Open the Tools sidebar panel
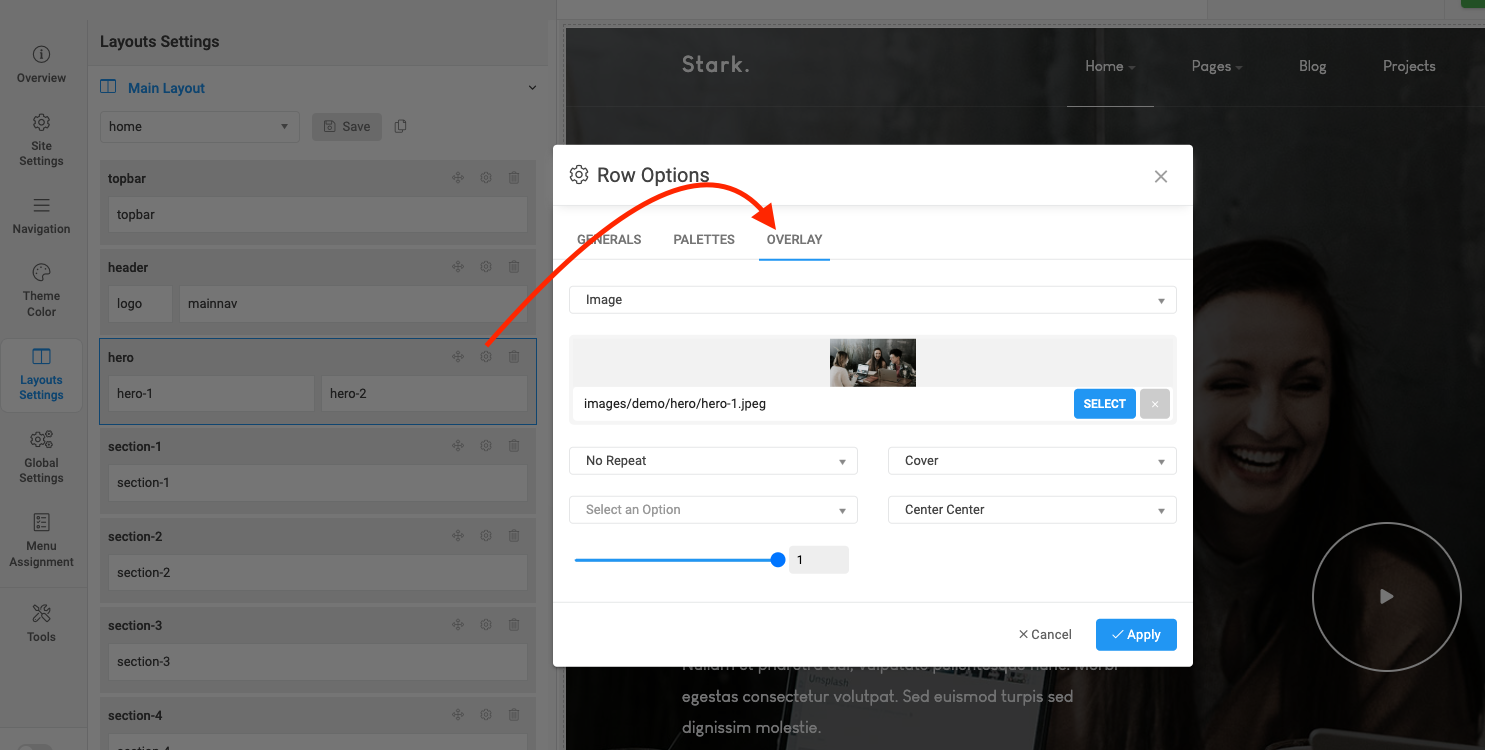1485x750 pixels. coord(41,623)
